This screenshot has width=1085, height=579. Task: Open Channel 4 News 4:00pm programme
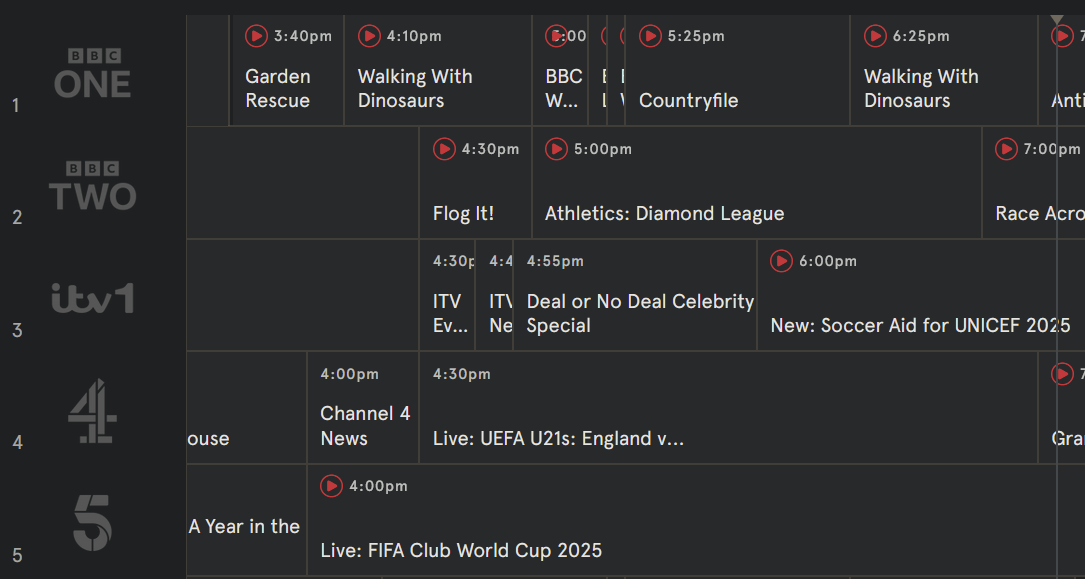[363, 407]
